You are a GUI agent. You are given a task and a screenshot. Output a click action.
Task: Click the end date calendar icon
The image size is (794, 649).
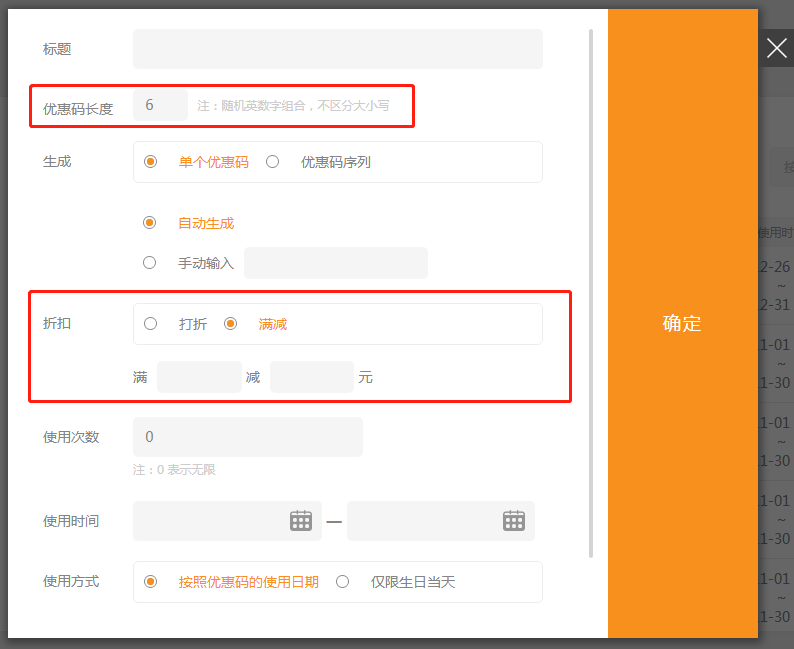(x=514, y=520)
